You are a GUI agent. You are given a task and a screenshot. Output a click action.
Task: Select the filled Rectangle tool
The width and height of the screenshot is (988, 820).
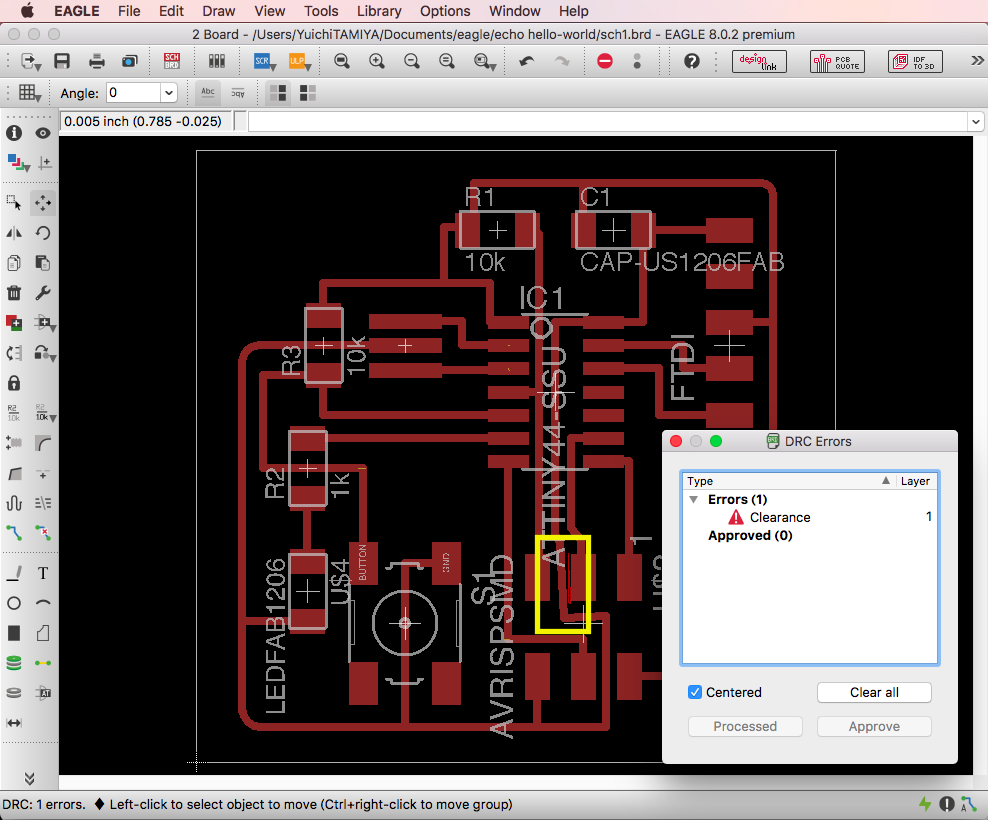(x=14, y=633)
